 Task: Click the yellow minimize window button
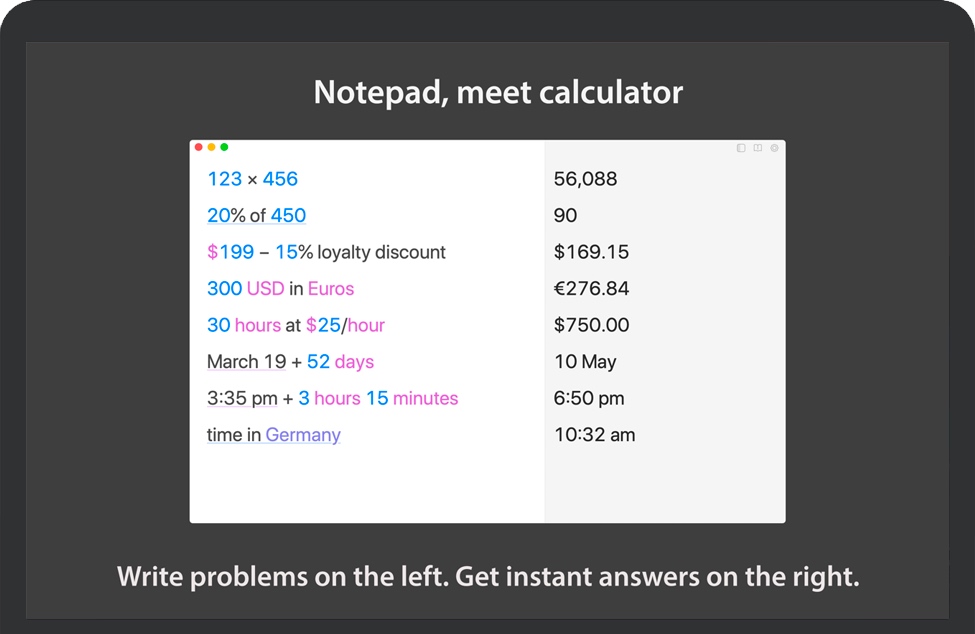[x=211, y=147]
